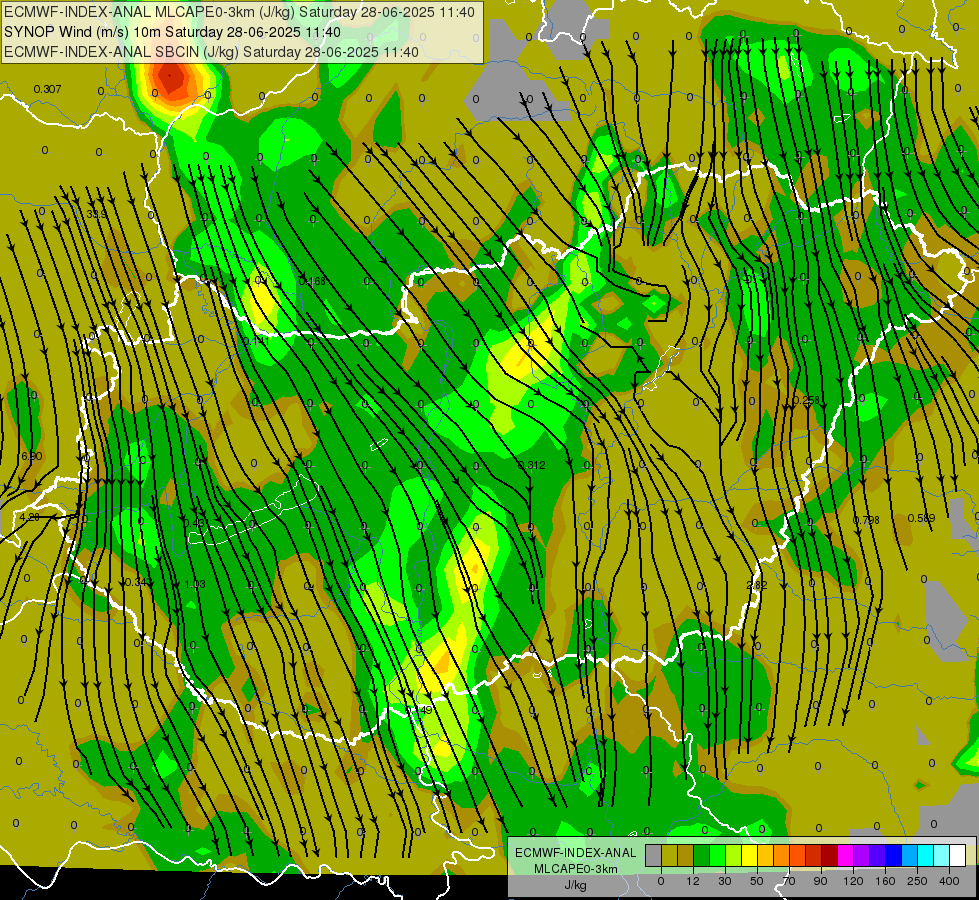
Task: Click the pure yellow legend swatch
Action: [x=750, y=856]
